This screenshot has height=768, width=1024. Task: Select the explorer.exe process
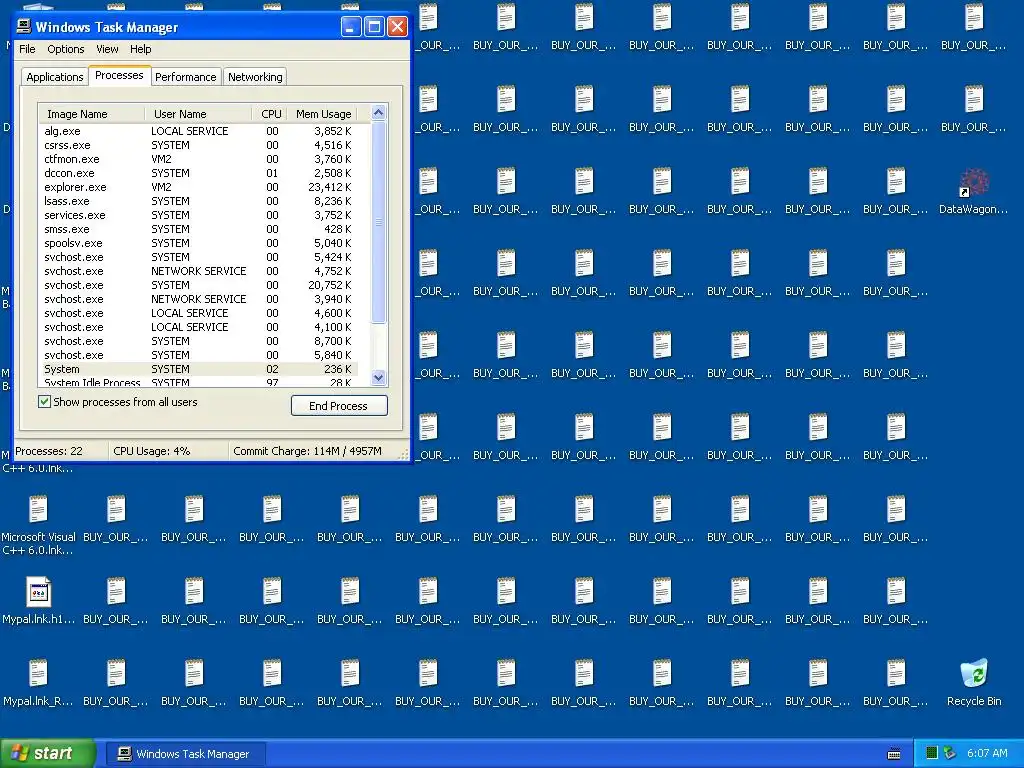pyautogui.click(x=199, y=187)
